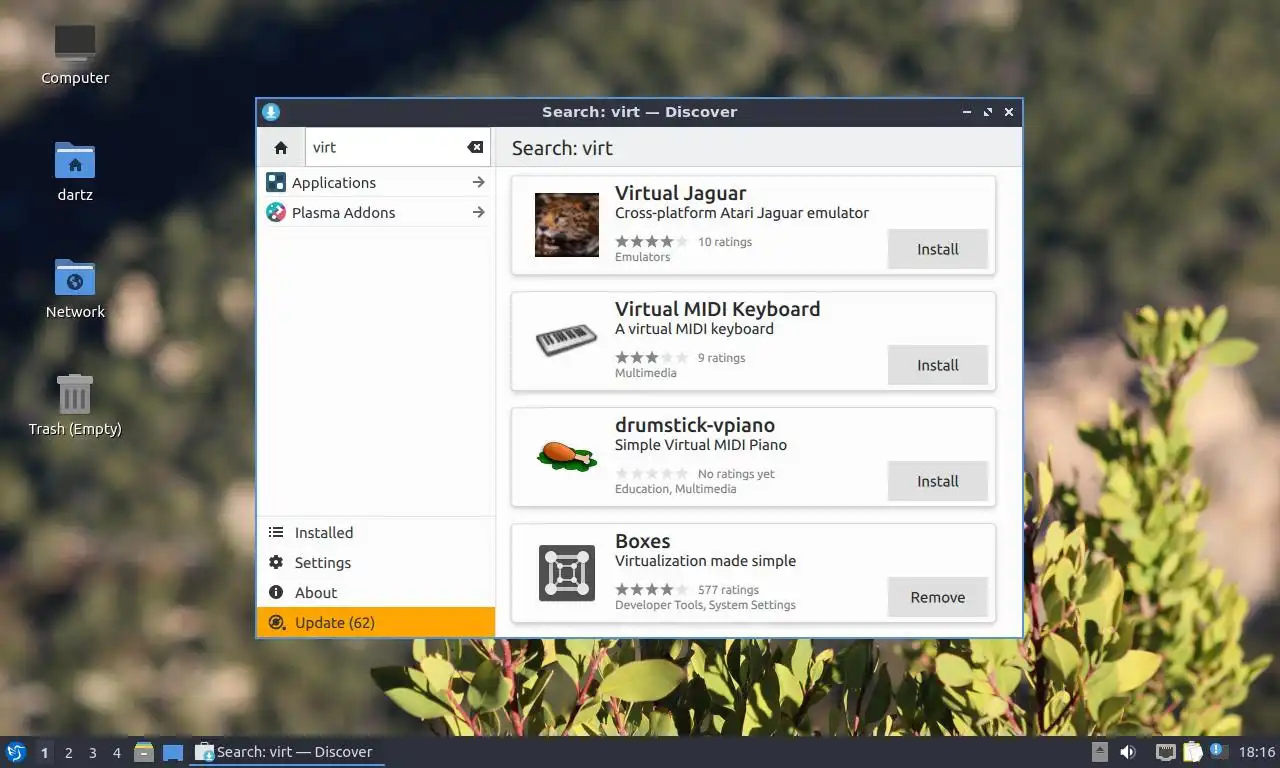Click the Plasma Addons category icon
The width and height of the screenshot is (1280, 768).
[276, 212]
